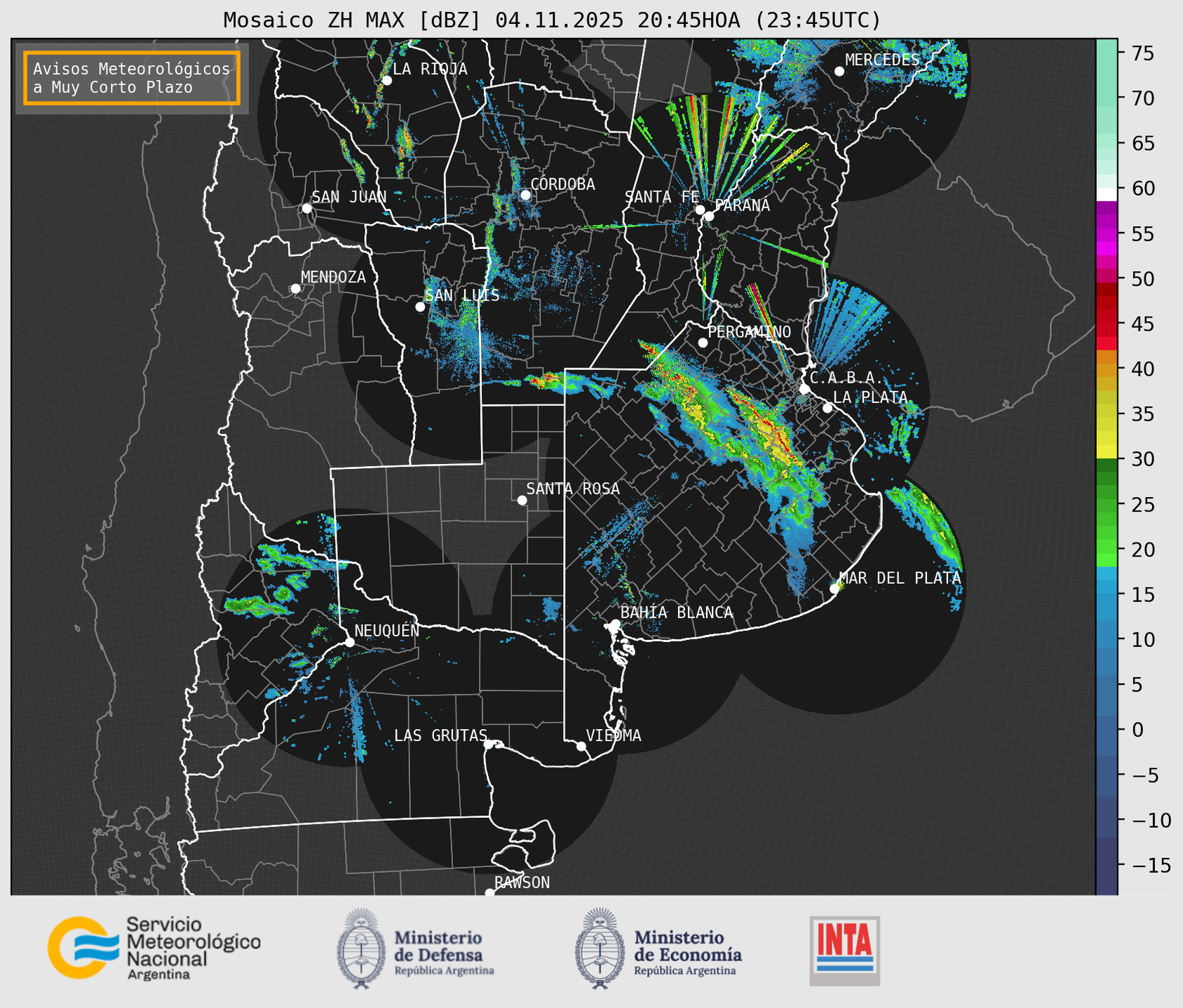1183x1008 pixels.
Task: Click the Mendoza city marker dot
Action: (296, 289)
